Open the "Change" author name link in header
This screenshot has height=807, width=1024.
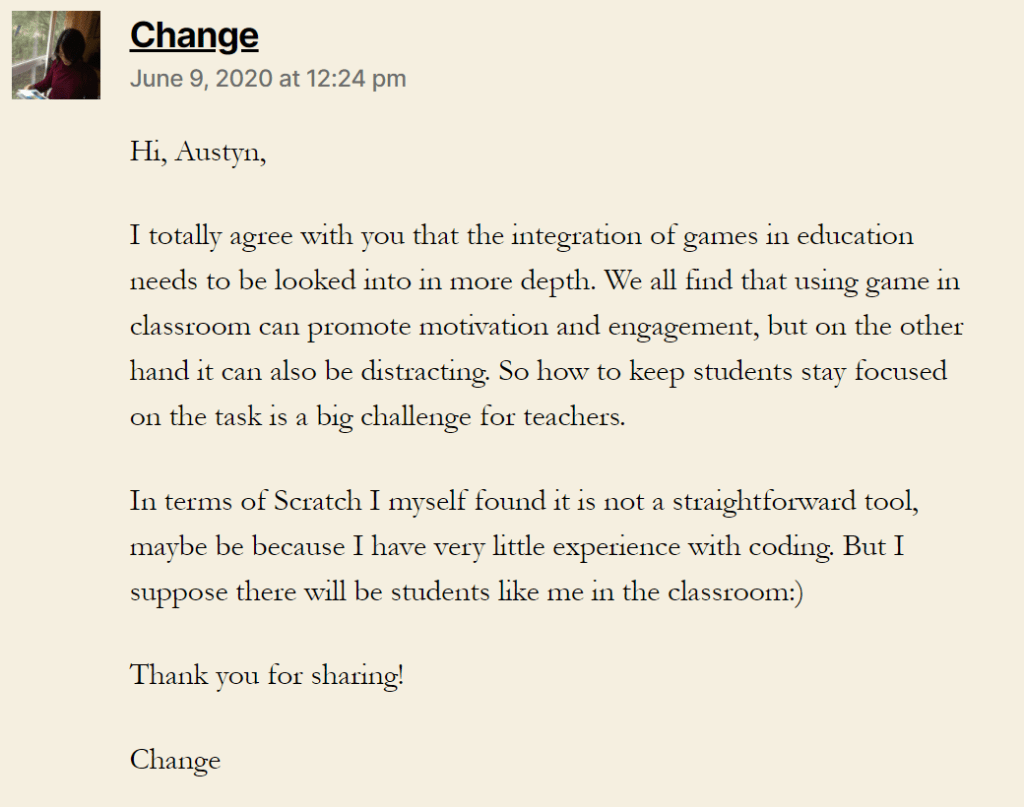194,36
